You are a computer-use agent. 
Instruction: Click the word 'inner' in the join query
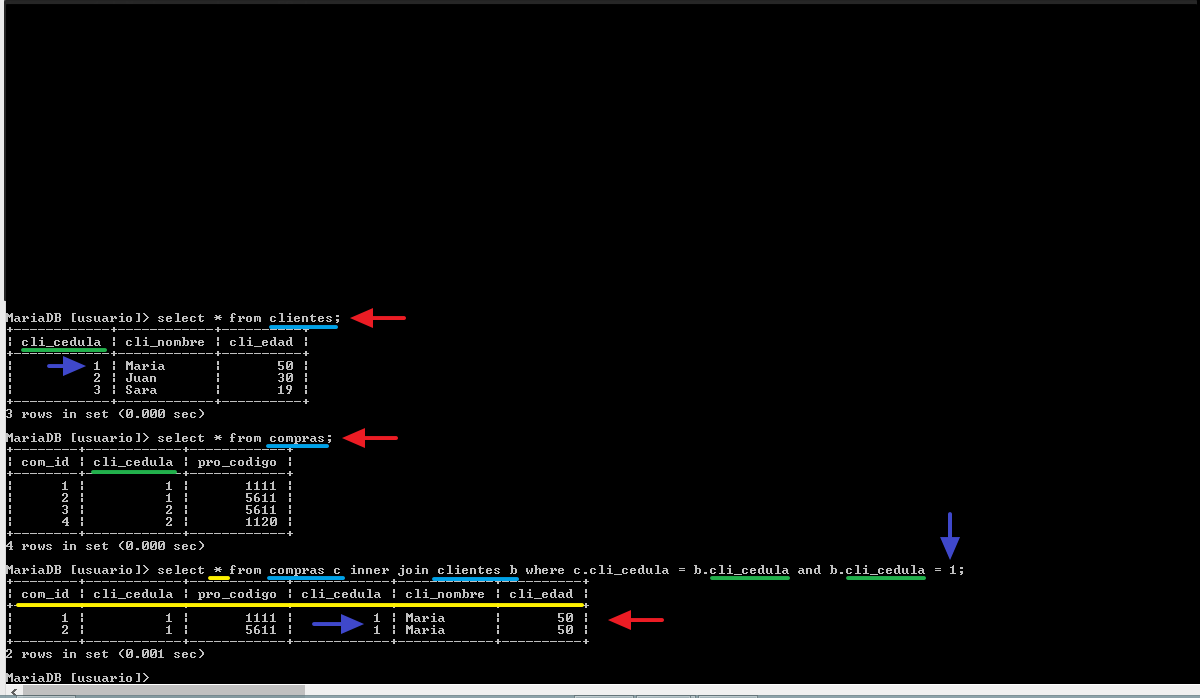pyautogui.click(x=369, y=570)
